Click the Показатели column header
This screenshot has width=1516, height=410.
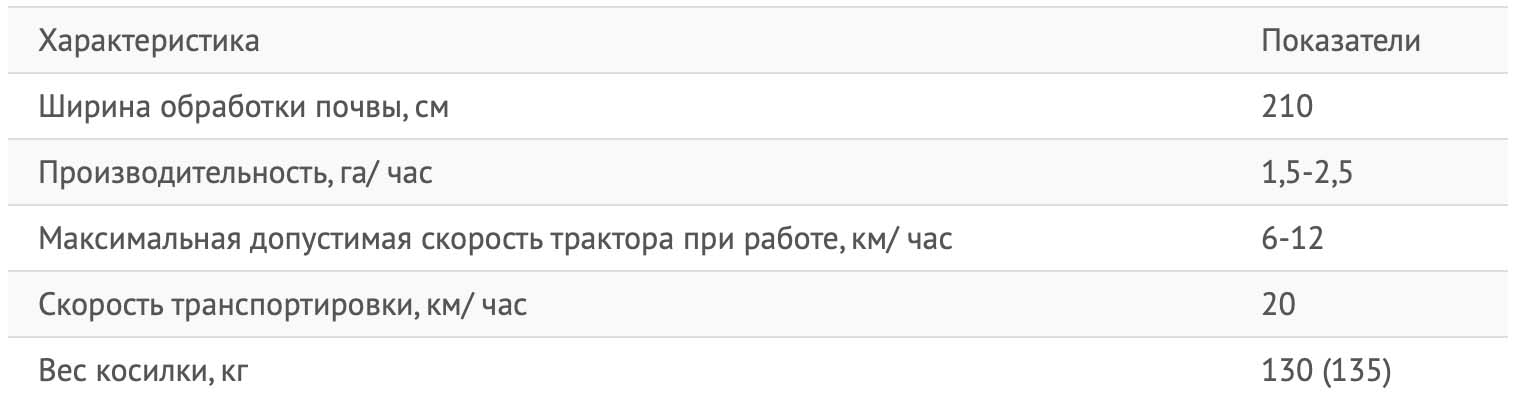coord(1341,43)
